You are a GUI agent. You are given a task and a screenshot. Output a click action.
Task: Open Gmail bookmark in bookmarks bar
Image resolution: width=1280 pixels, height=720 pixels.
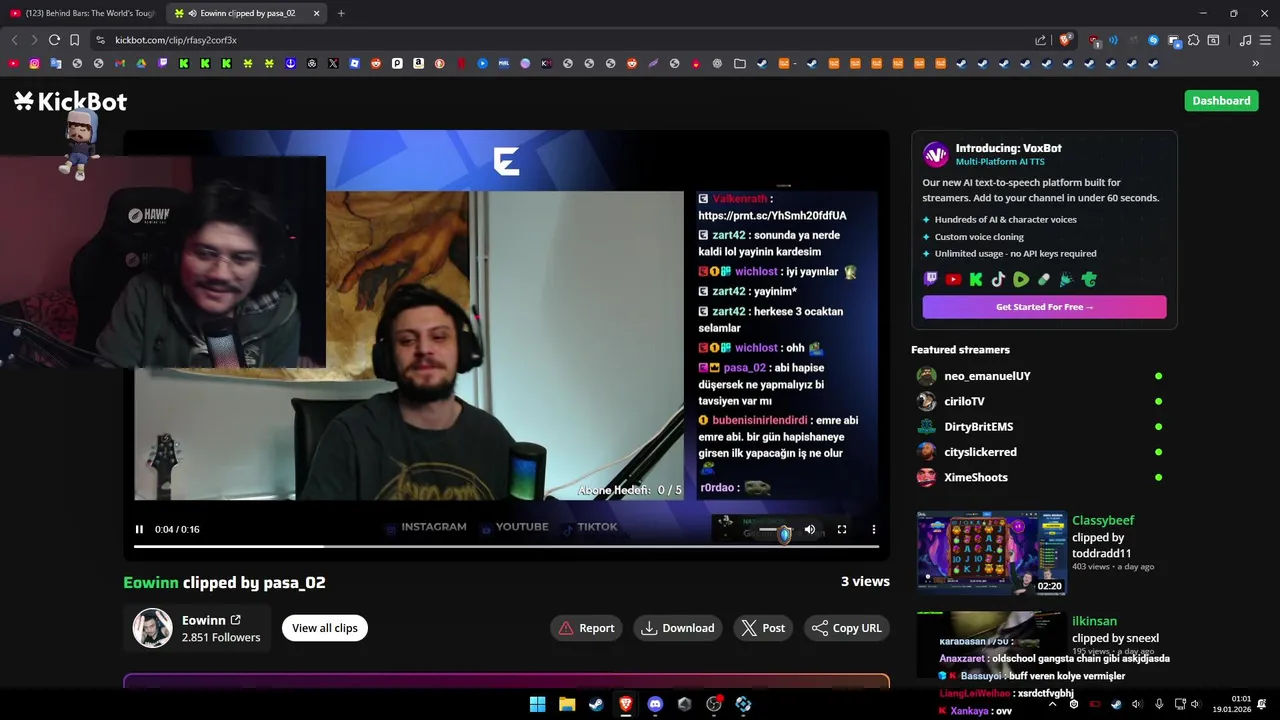tap(120, 63)
